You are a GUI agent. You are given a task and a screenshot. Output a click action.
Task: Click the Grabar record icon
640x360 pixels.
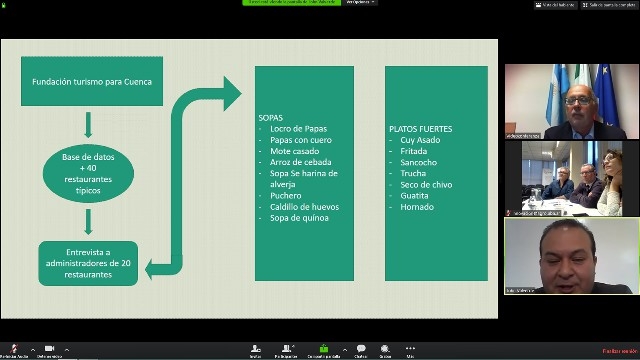pyautogui.click(x=385, y=349)
